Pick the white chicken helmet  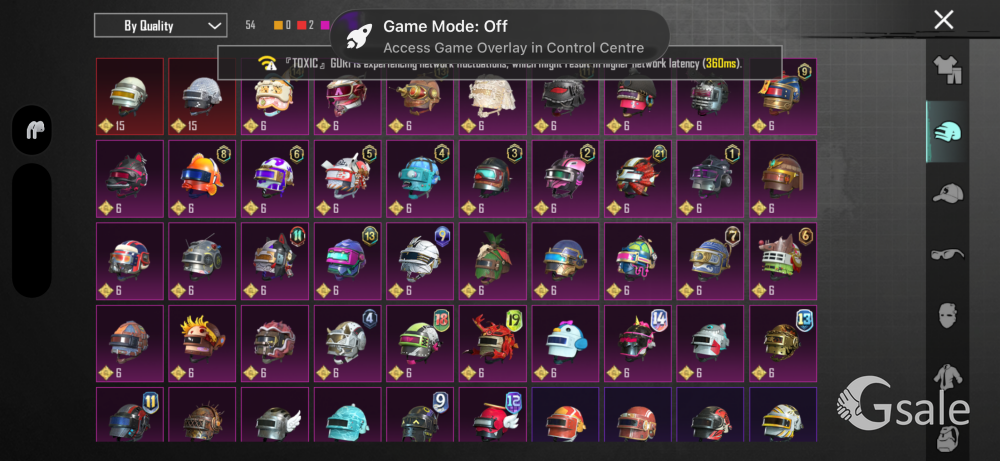click(x=566, y=344)
